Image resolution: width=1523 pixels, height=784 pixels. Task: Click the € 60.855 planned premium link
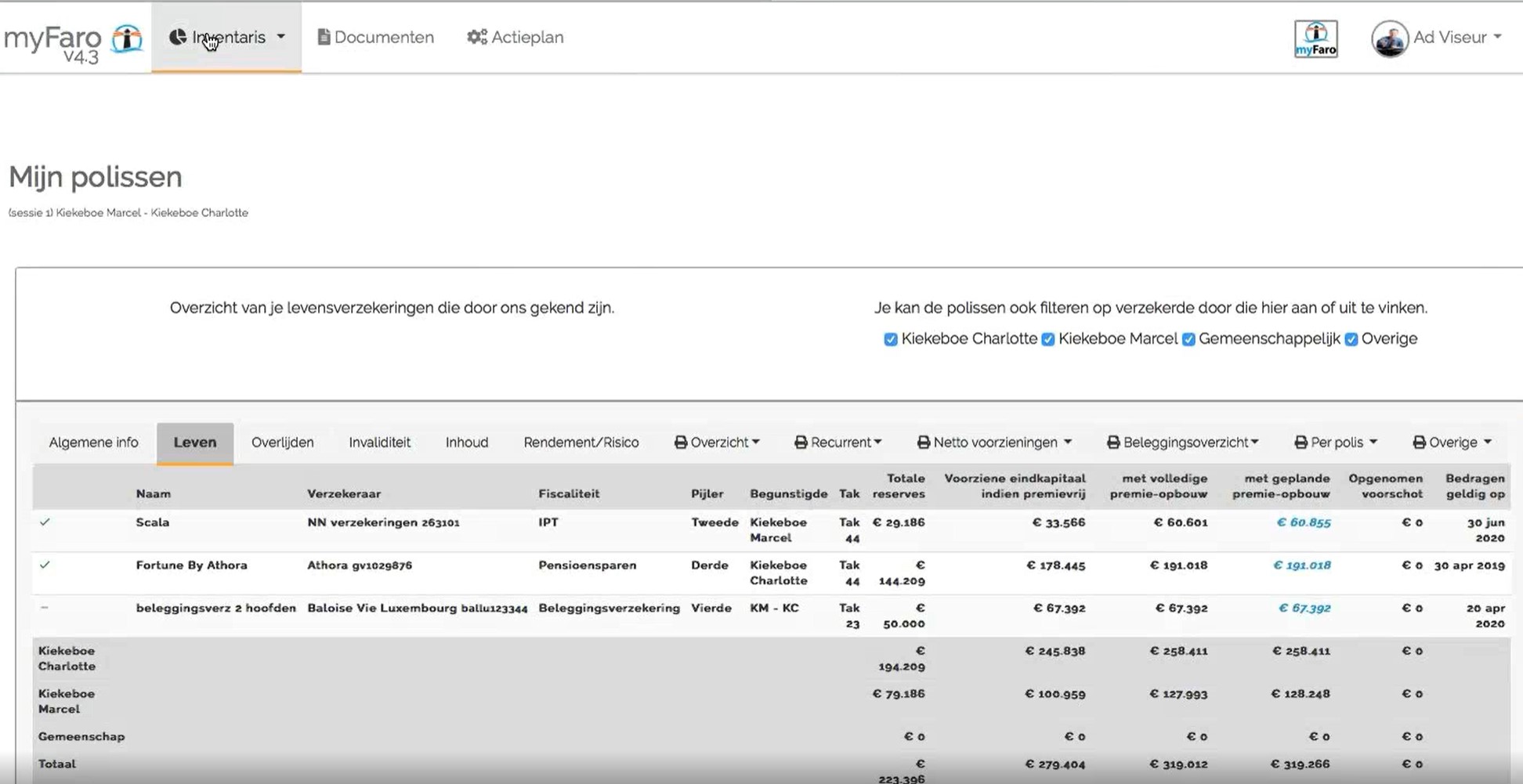pyautogui.click(x=1304, y=522)
